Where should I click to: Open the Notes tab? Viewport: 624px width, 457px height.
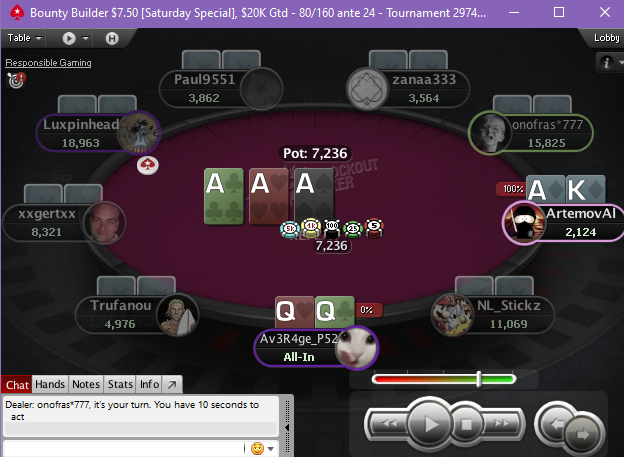[x=86, y=384]
